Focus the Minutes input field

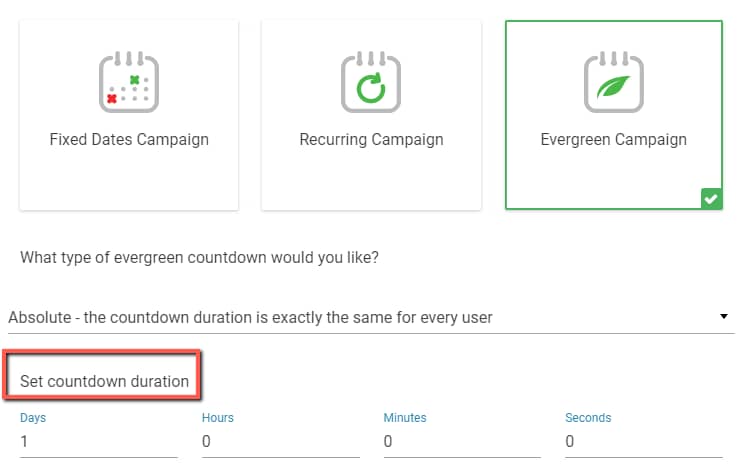(462, 441)
